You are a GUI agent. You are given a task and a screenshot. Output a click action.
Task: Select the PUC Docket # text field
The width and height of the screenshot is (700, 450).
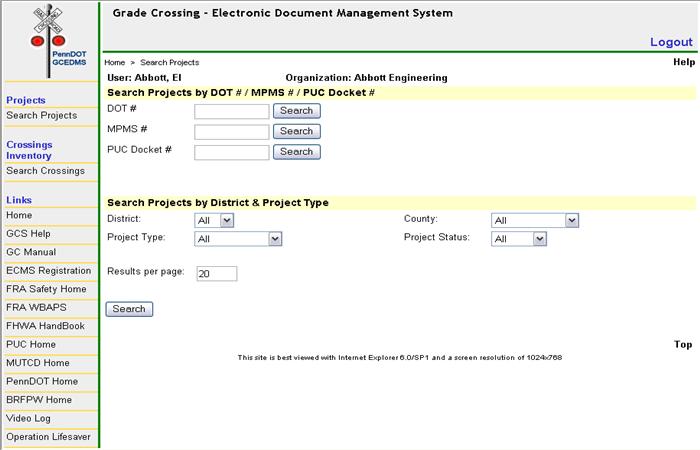tap(231, 152)
